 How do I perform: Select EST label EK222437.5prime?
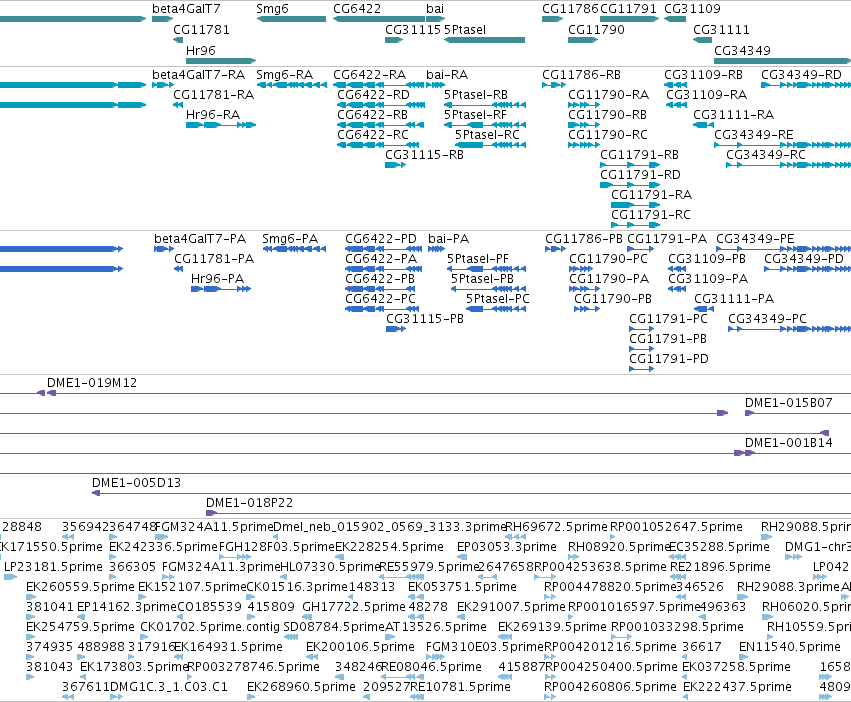(737, 687)
